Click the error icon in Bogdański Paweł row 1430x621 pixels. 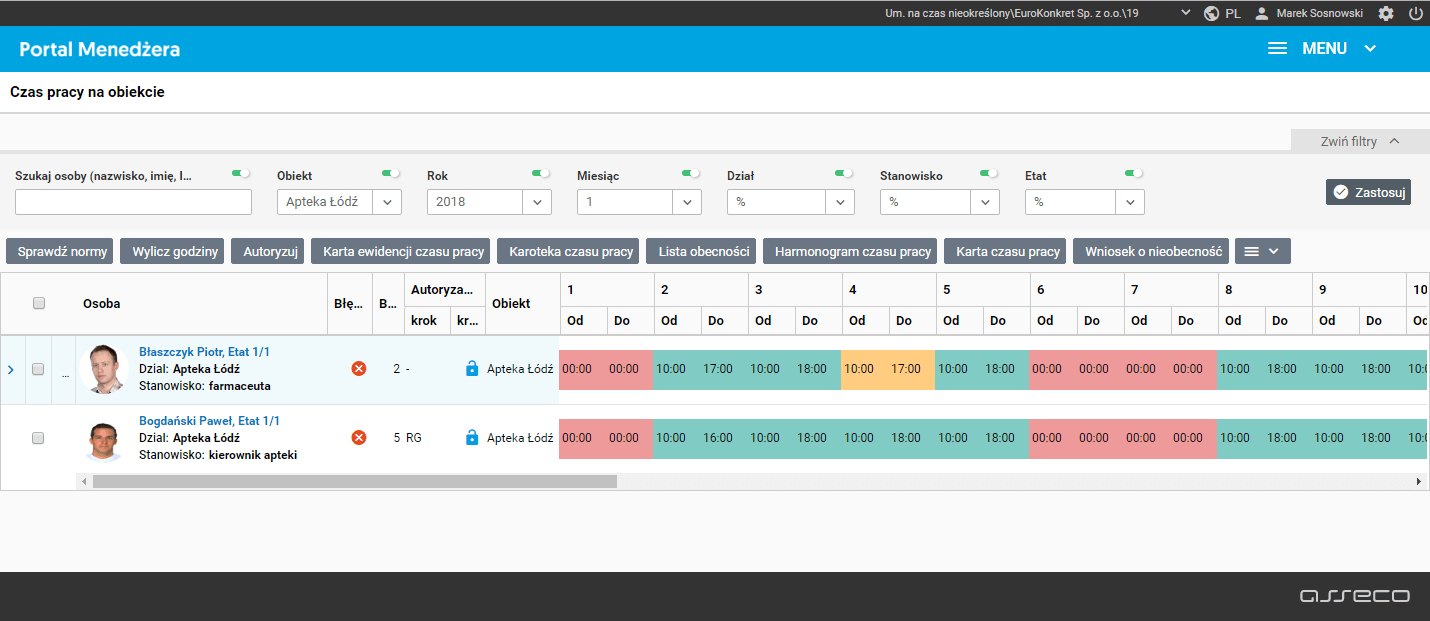(359, 437)
